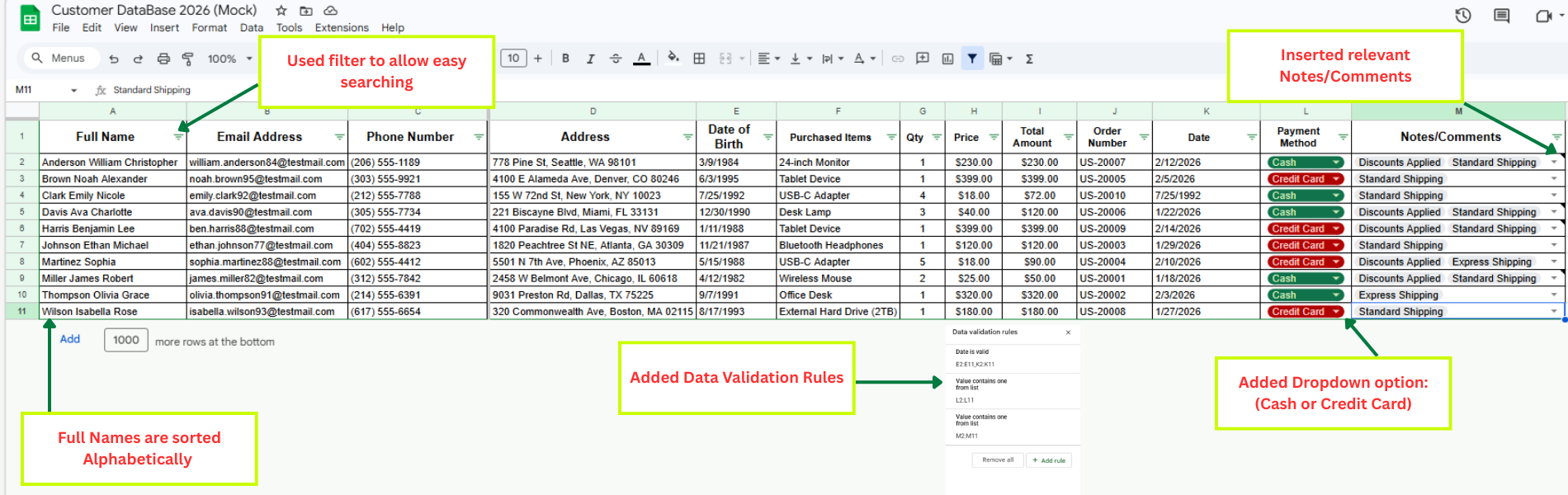1568x495 pixels.
Task: Open horizontal align dropdown
Action: (768, 59)
